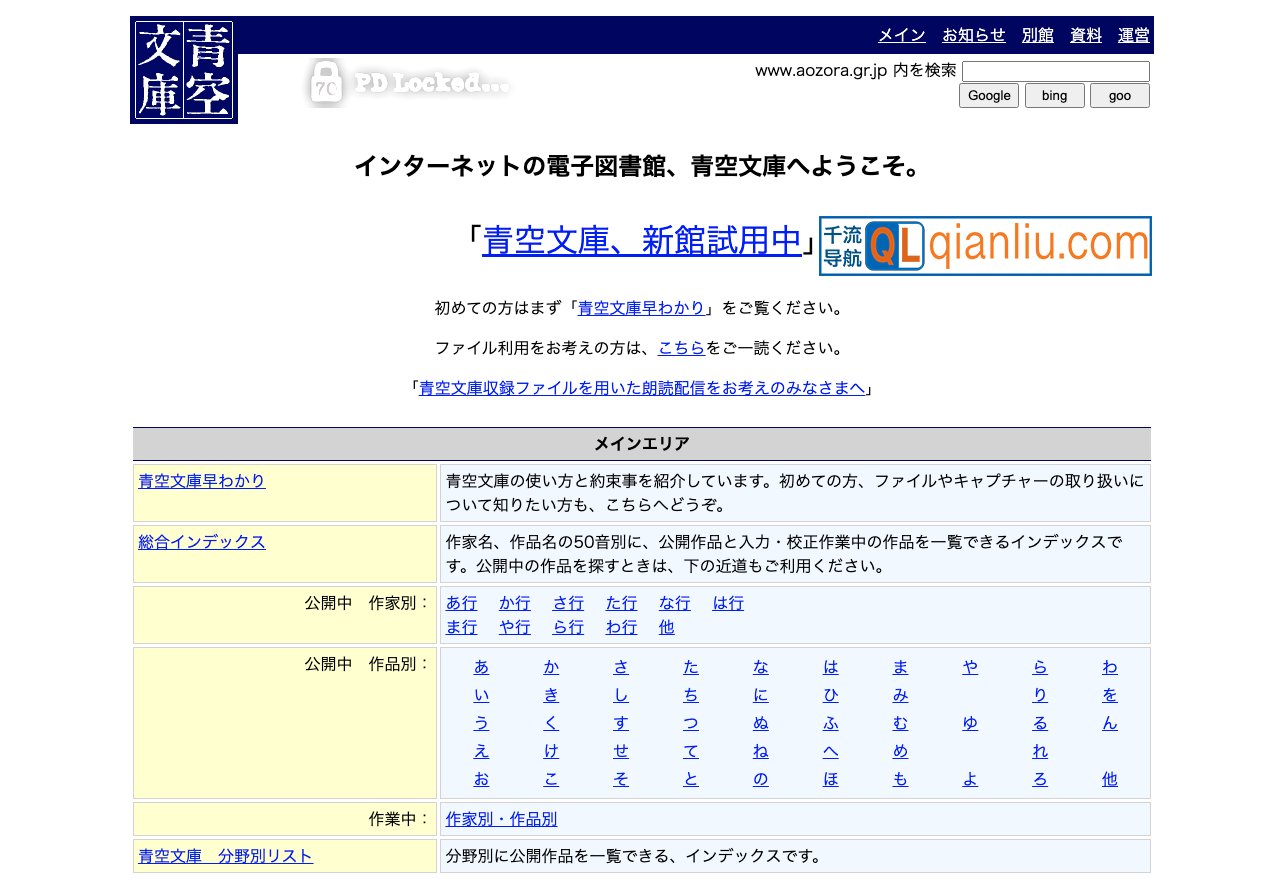Focus the site search text field
This screenshot has height=879, width=1284.
pos(1055,71)
